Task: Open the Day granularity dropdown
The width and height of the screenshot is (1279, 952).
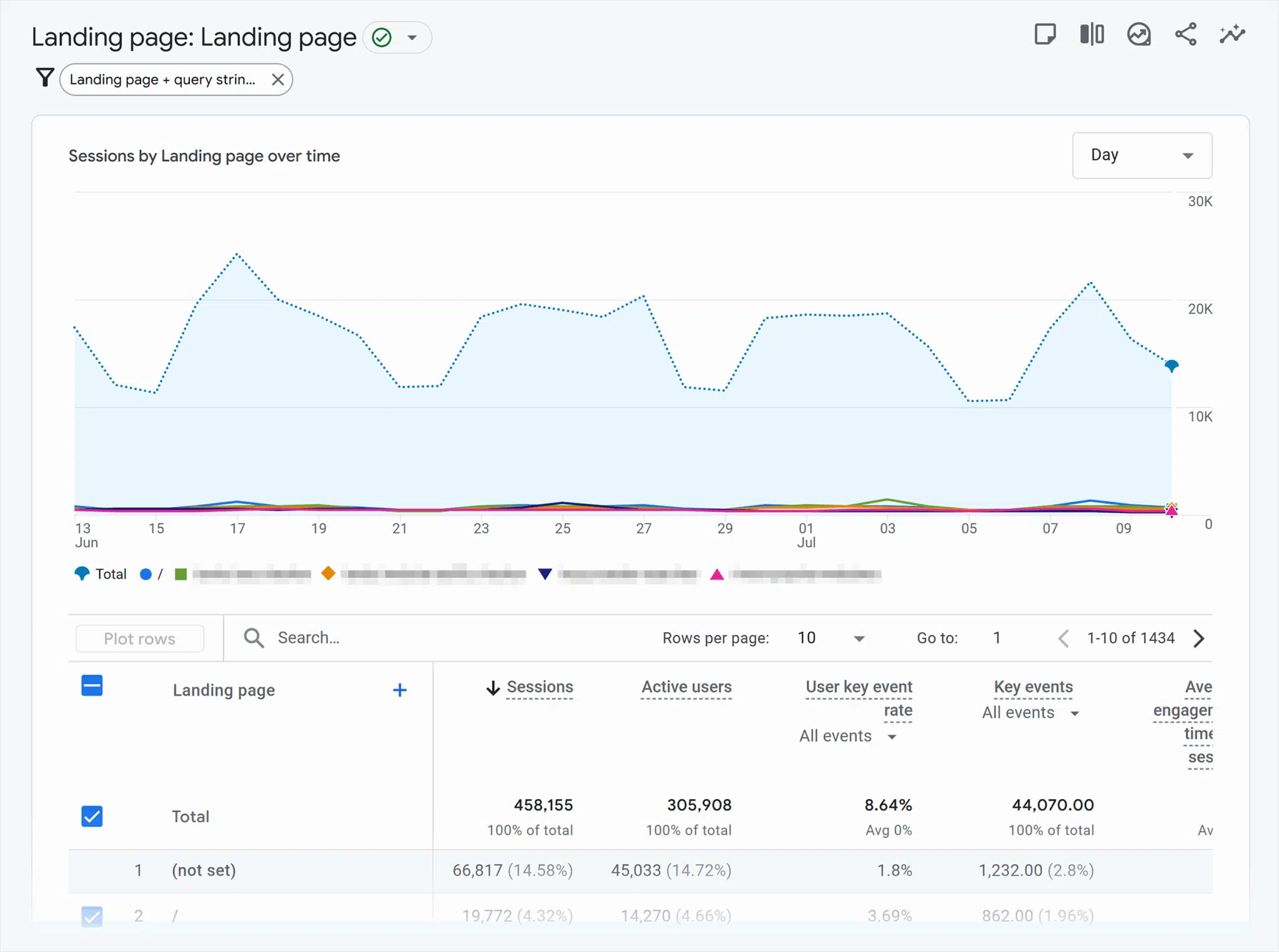Action: coord(1142,155)
